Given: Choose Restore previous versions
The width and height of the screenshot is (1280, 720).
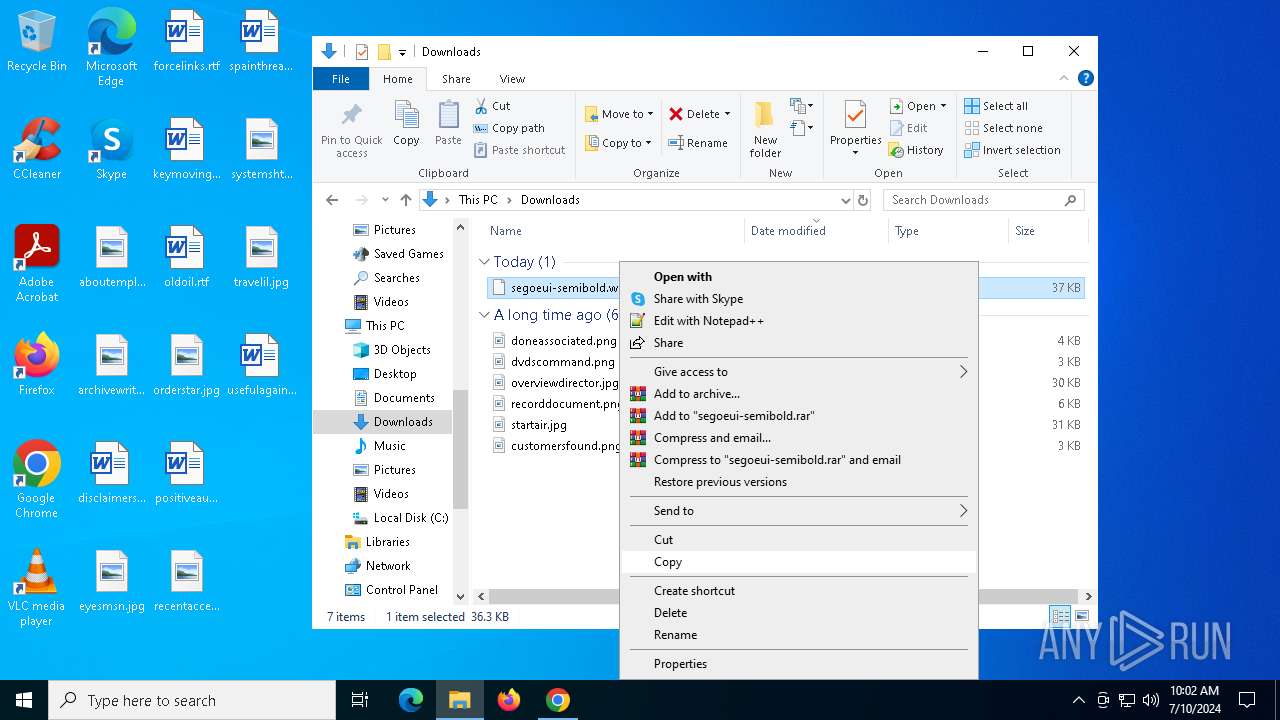Looking at the screenshot, I should point(798,482).
